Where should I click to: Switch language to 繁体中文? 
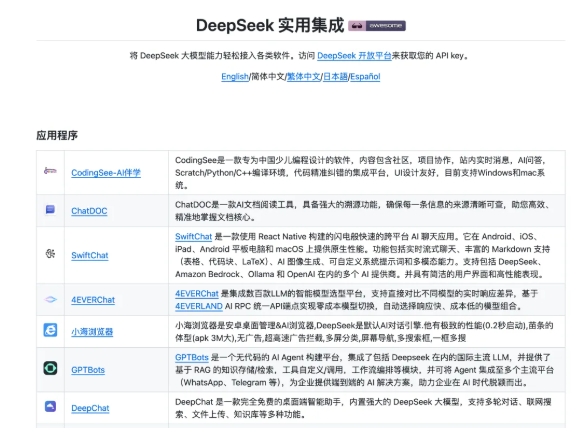click(304, 76)
